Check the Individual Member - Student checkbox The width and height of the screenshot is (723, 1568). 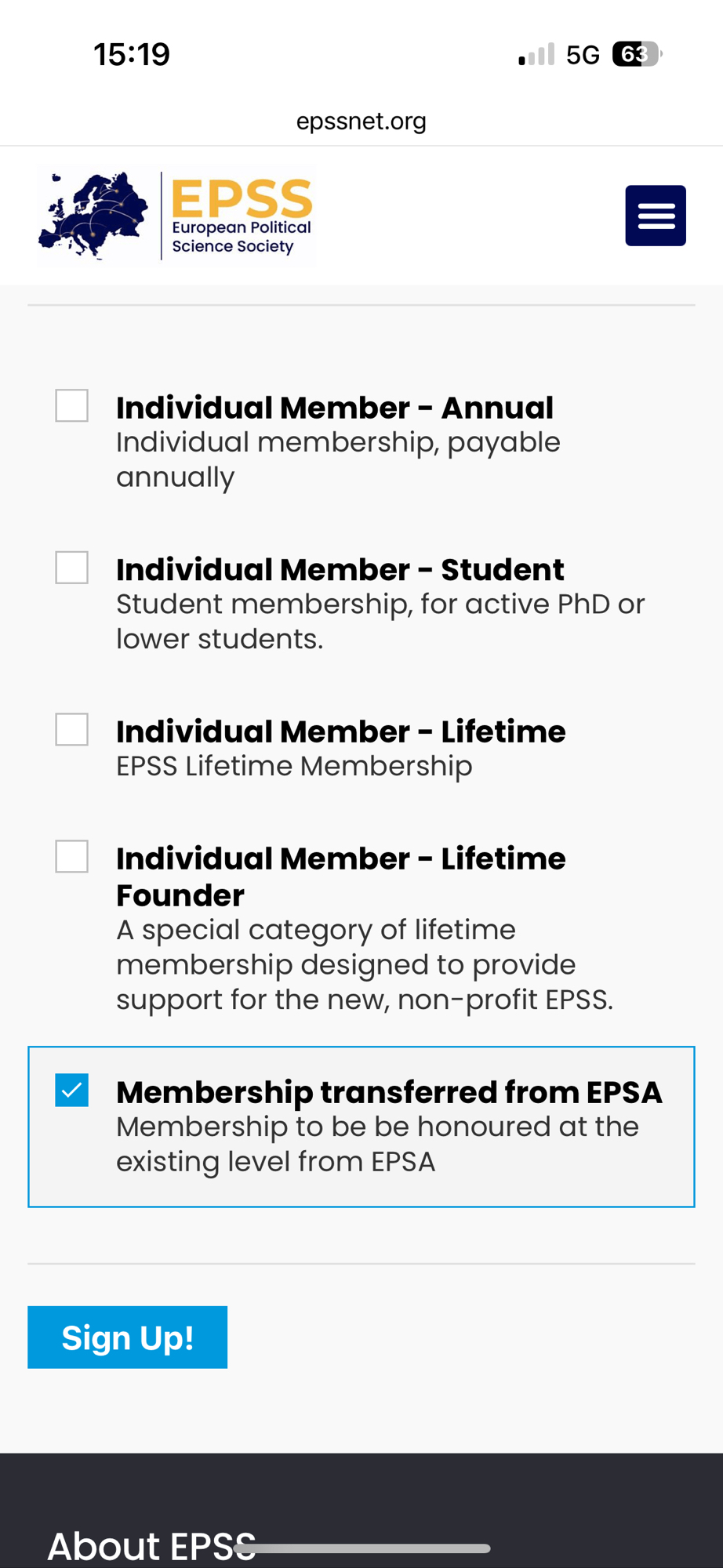(71, 568)
